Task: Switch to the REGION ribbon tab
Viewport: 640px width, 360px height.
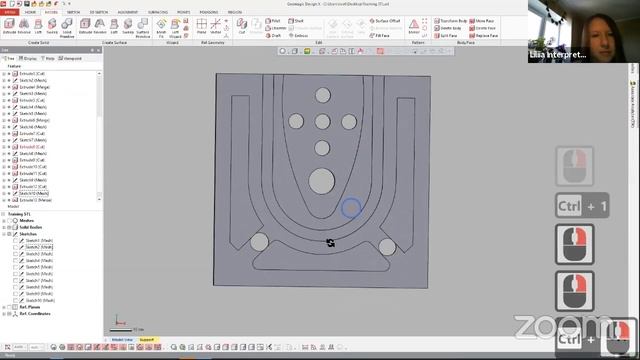Action: (235, 12)
